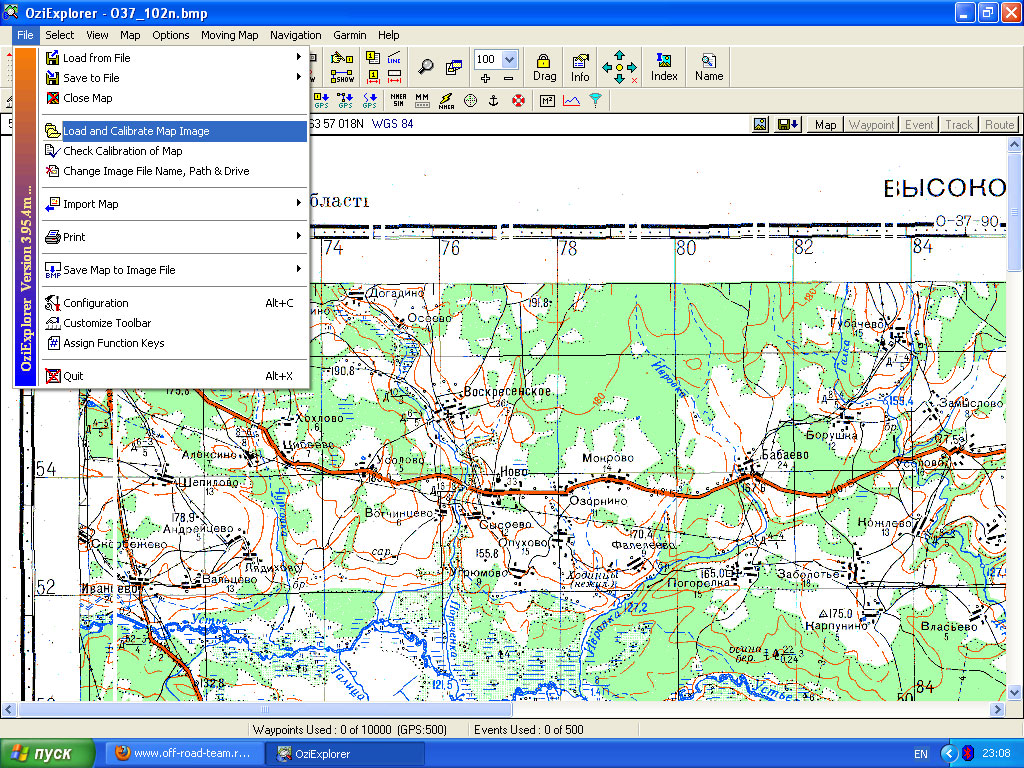Screen dimensions: 1024x768
Task: Choose Quit from File menu
Action: click(174, 376)
